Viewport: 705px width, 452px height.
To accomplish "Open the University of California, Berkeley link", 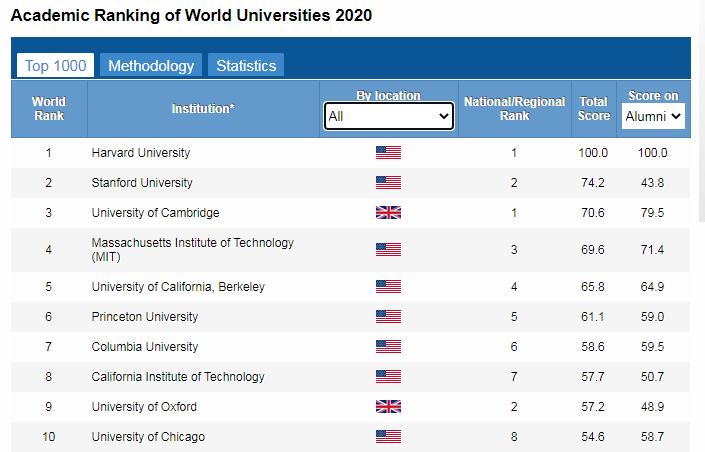I will coord(178,287).
